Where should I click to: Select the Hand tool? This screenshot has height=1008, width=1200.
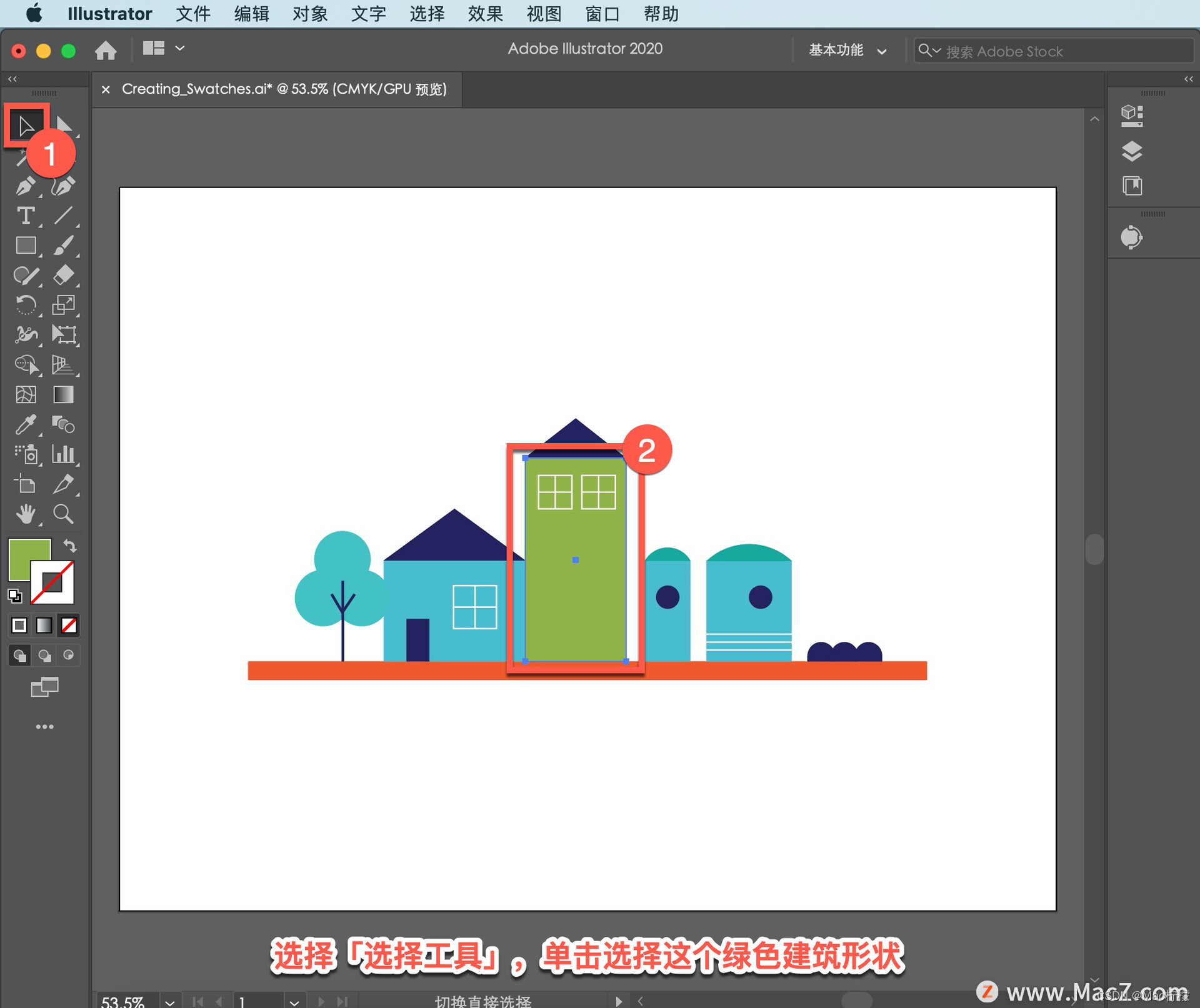pyautogui.click(x=25, y=514)
